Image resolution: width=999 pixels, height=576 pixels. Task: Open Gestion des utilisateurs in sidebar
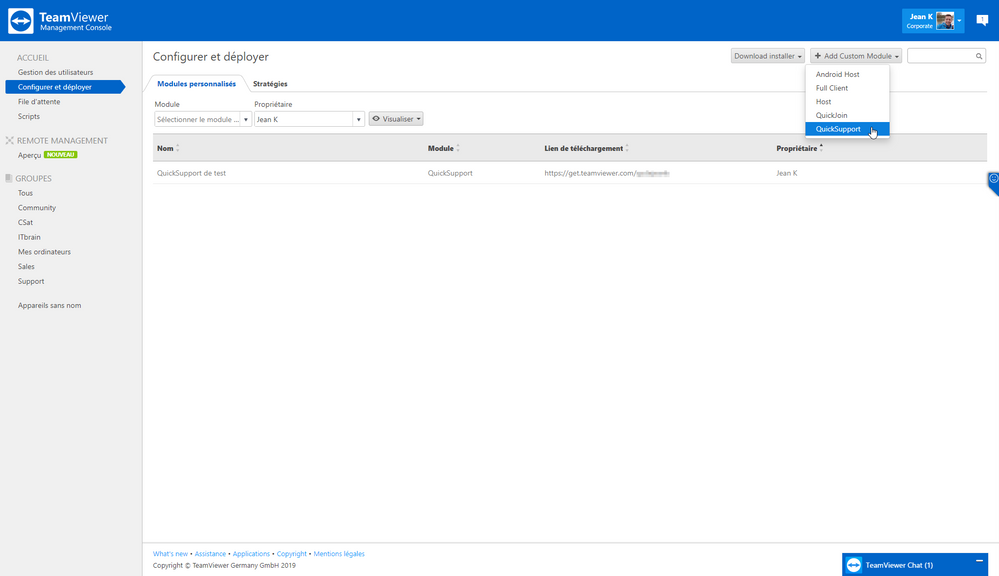click(55, 73)
